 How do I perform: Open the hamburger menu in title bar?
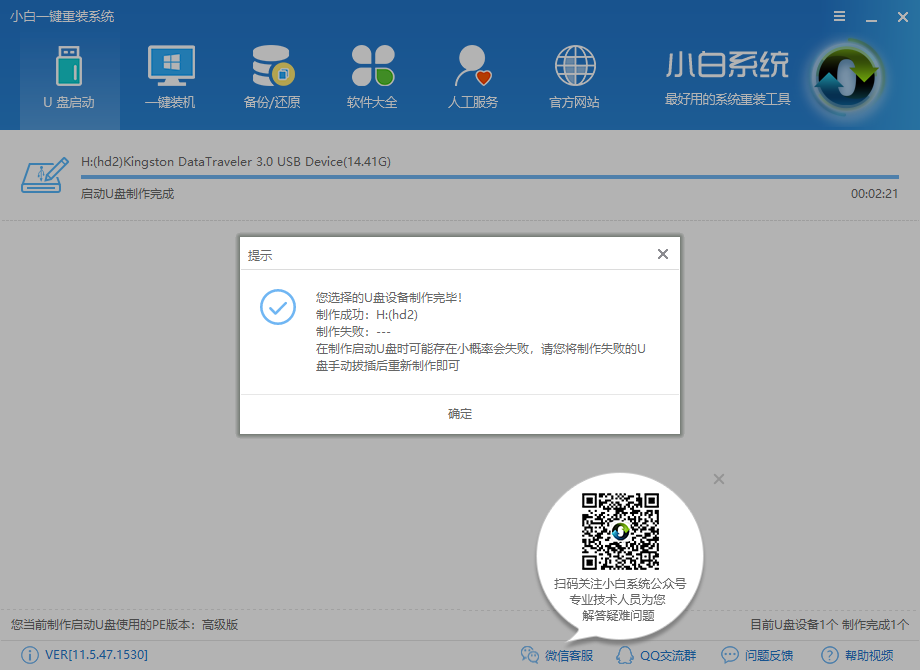tap(838, 16)
